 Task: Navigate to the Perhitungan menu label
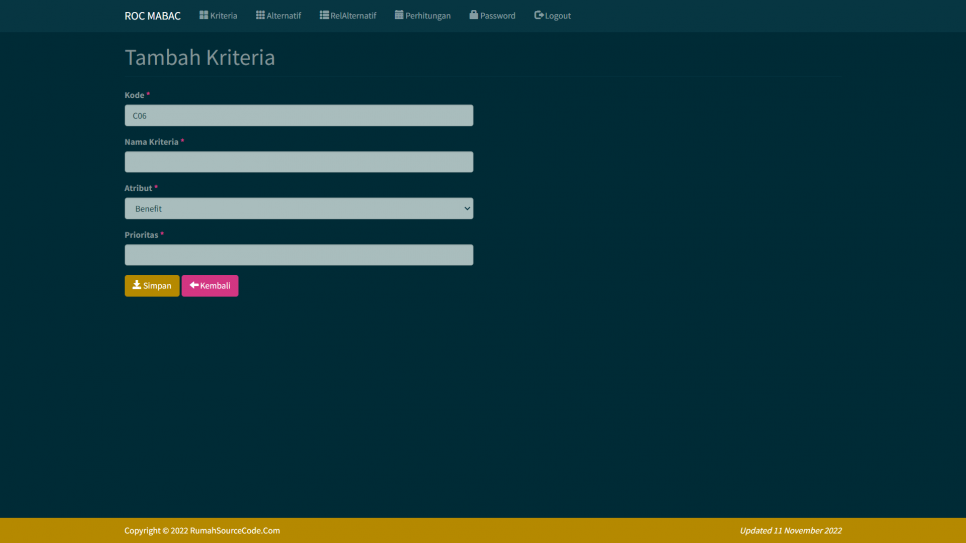coord(428,16)
